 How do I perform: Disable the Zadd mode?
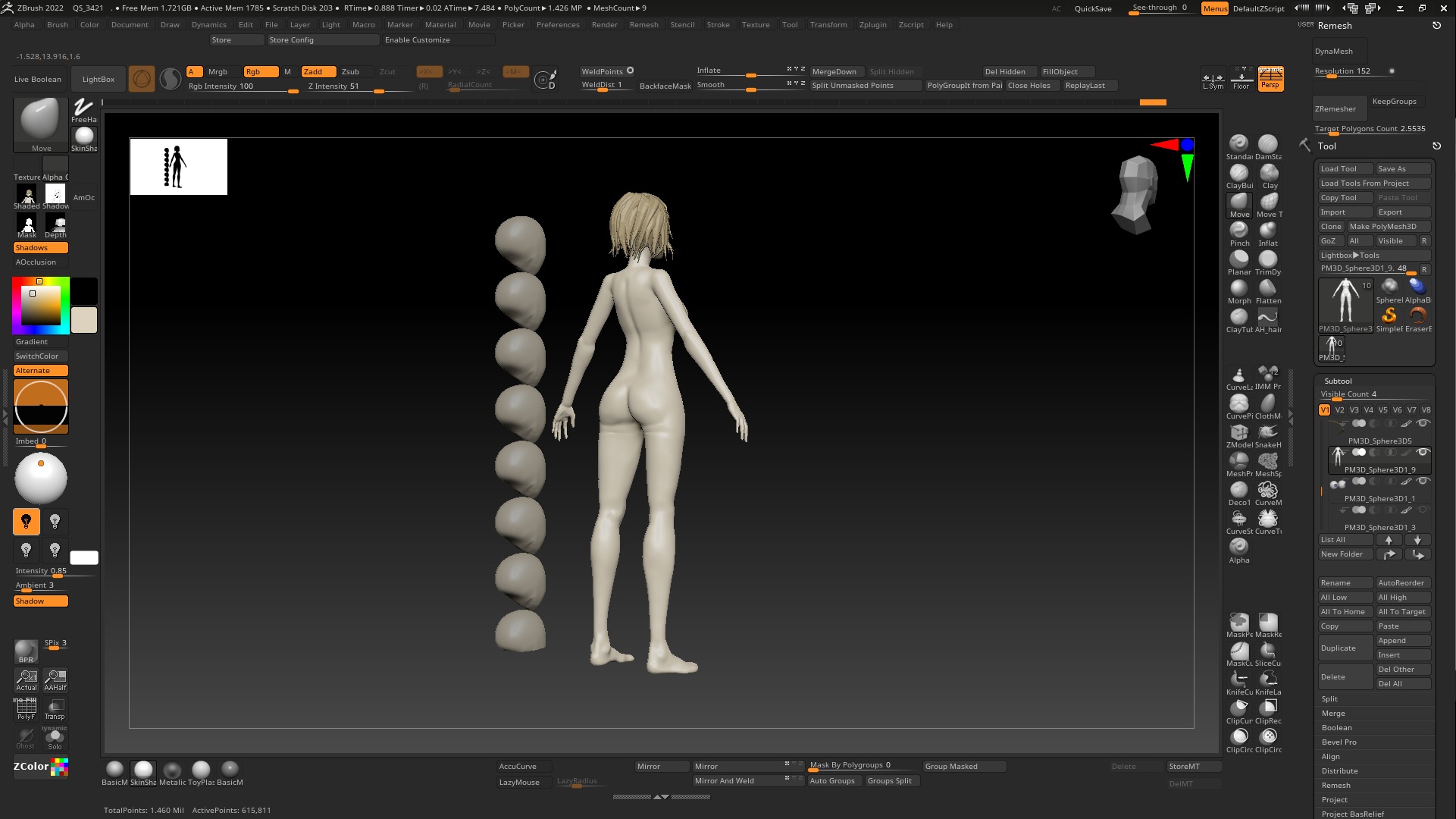(x=318, y=72)
